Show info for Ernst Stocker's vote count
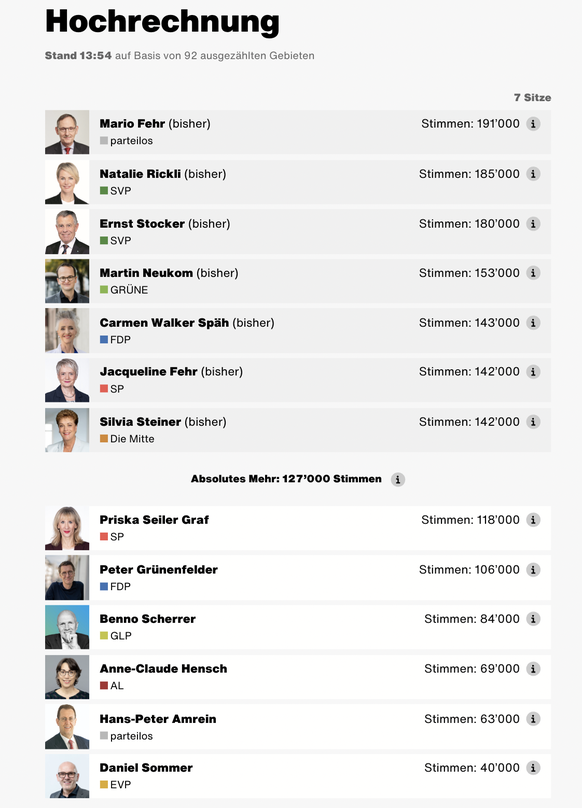The image size is (582, 808). pos(533,224)
